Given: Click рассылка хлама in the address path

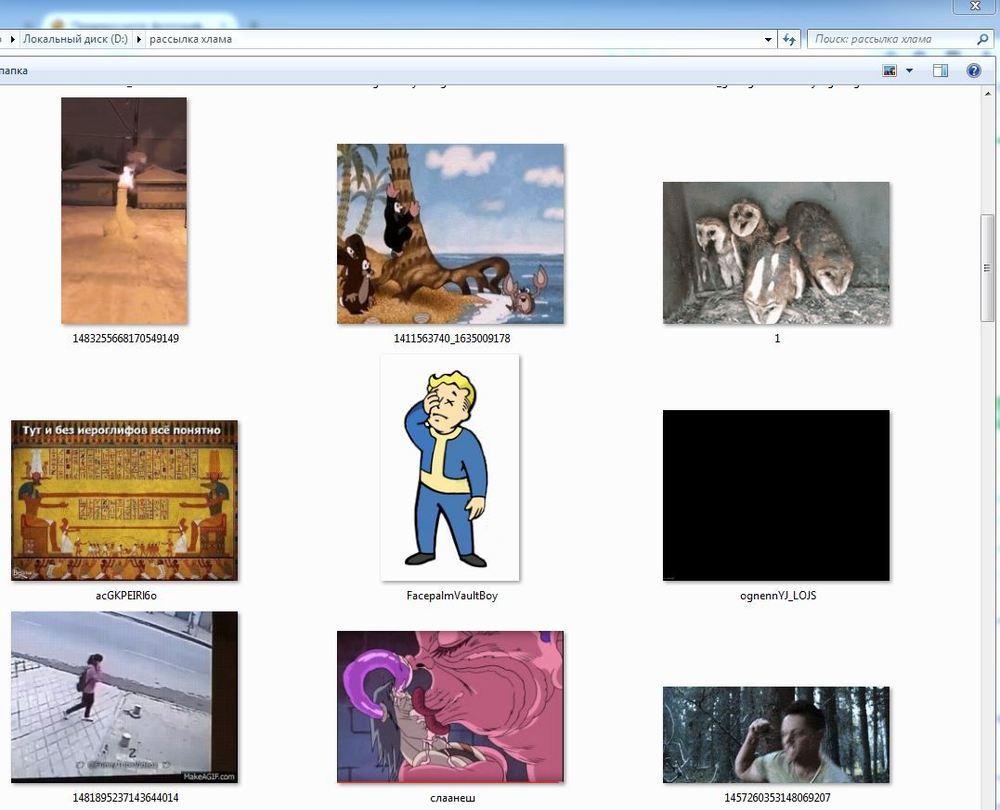Looking at the screenshot, I should [x=191, y=40].
